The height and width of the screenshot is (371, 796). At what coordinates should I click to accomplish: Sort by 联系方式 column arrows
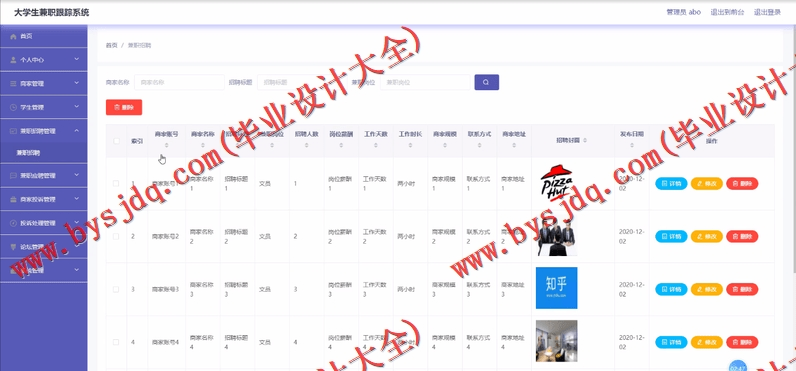tap(479, 146)
